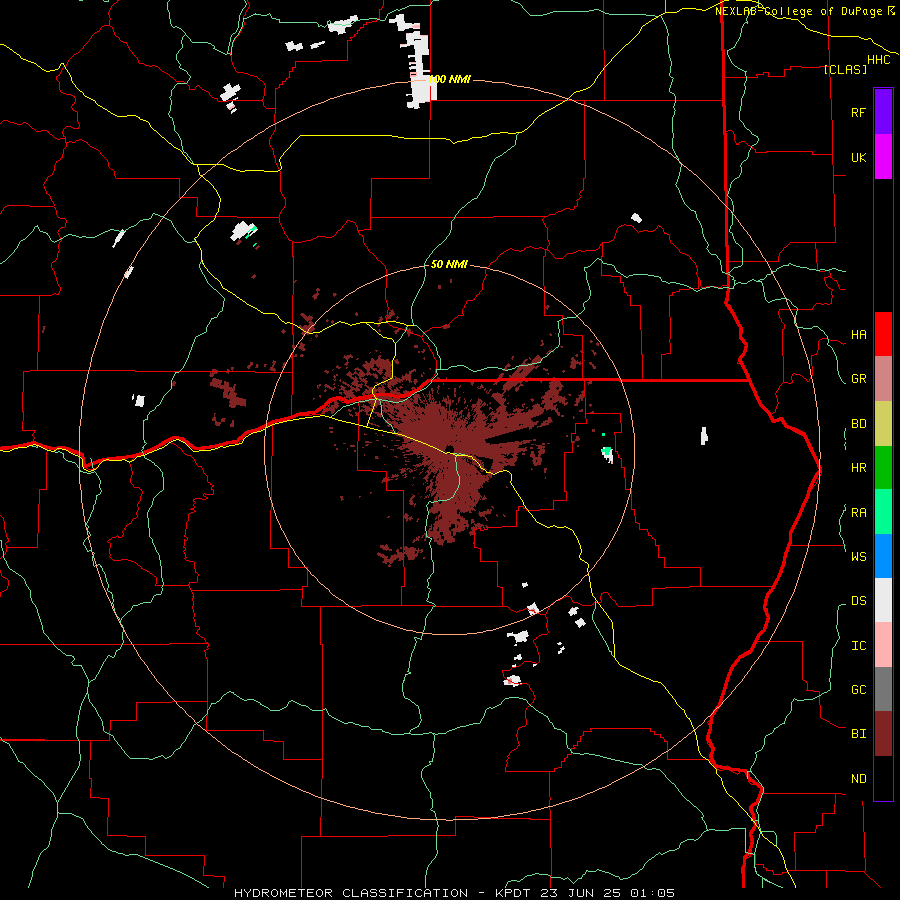Click the '50 NMI' range ring label
This screenshot has height=900, width=900.
449,264
